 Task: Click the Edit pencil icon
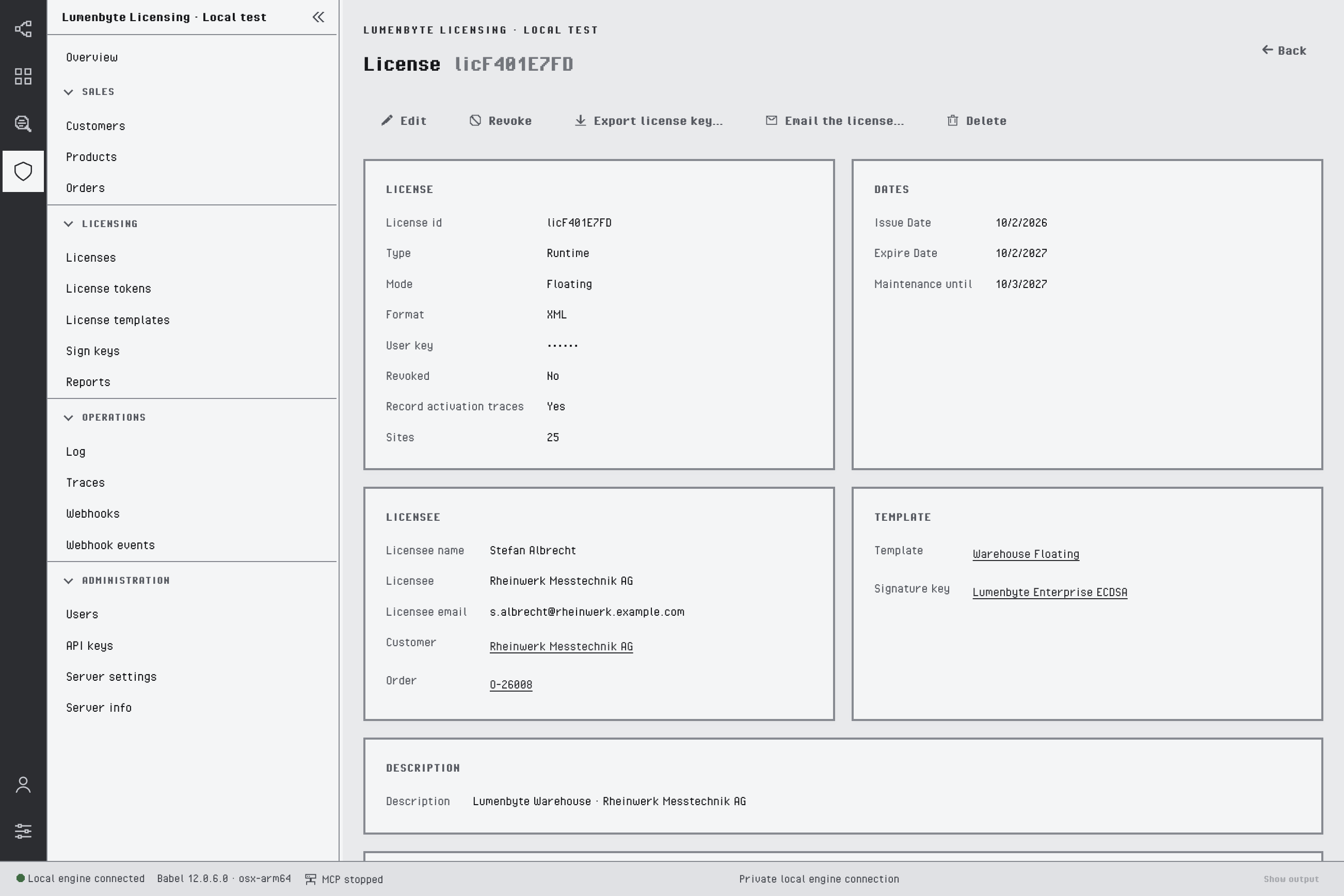click(387, 120)
